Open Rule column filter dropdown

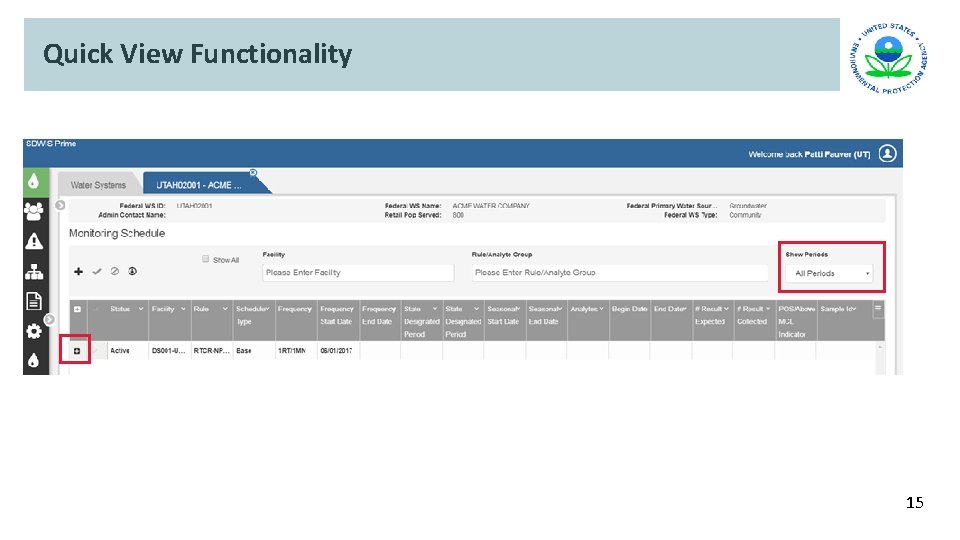(x=225, y=309)
